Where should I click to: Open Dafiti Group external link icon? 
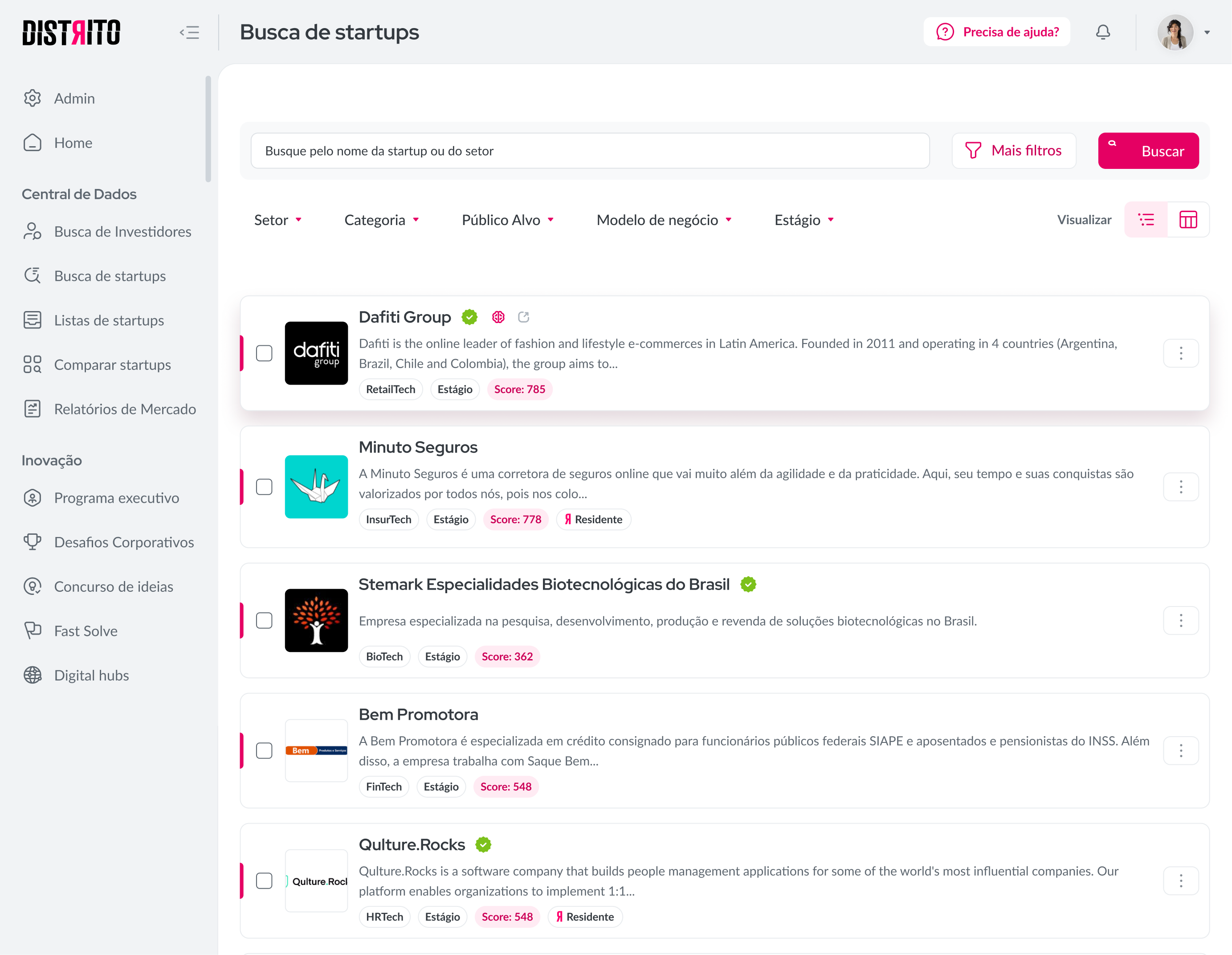tap(523, 317)
